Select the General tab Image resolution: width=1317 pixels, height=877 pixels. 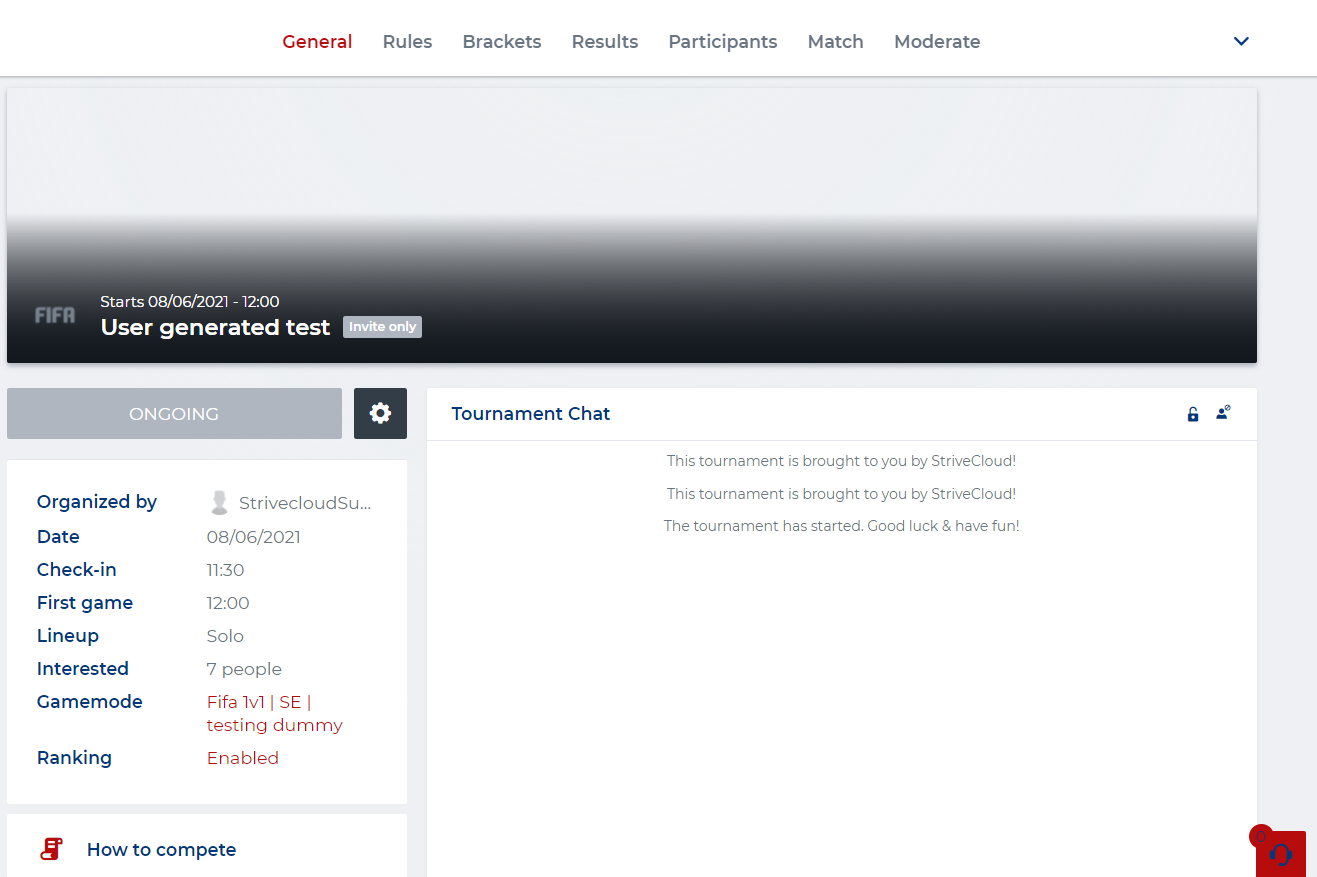pos(317,42)
